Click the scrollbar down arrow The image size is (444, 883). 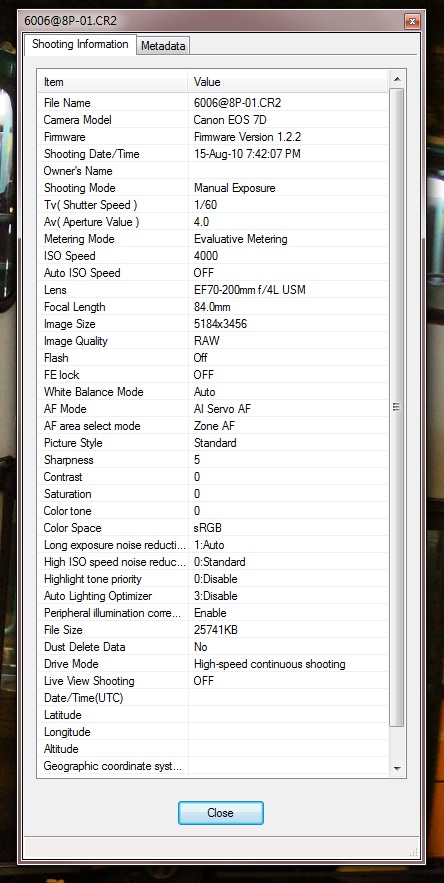396,768
